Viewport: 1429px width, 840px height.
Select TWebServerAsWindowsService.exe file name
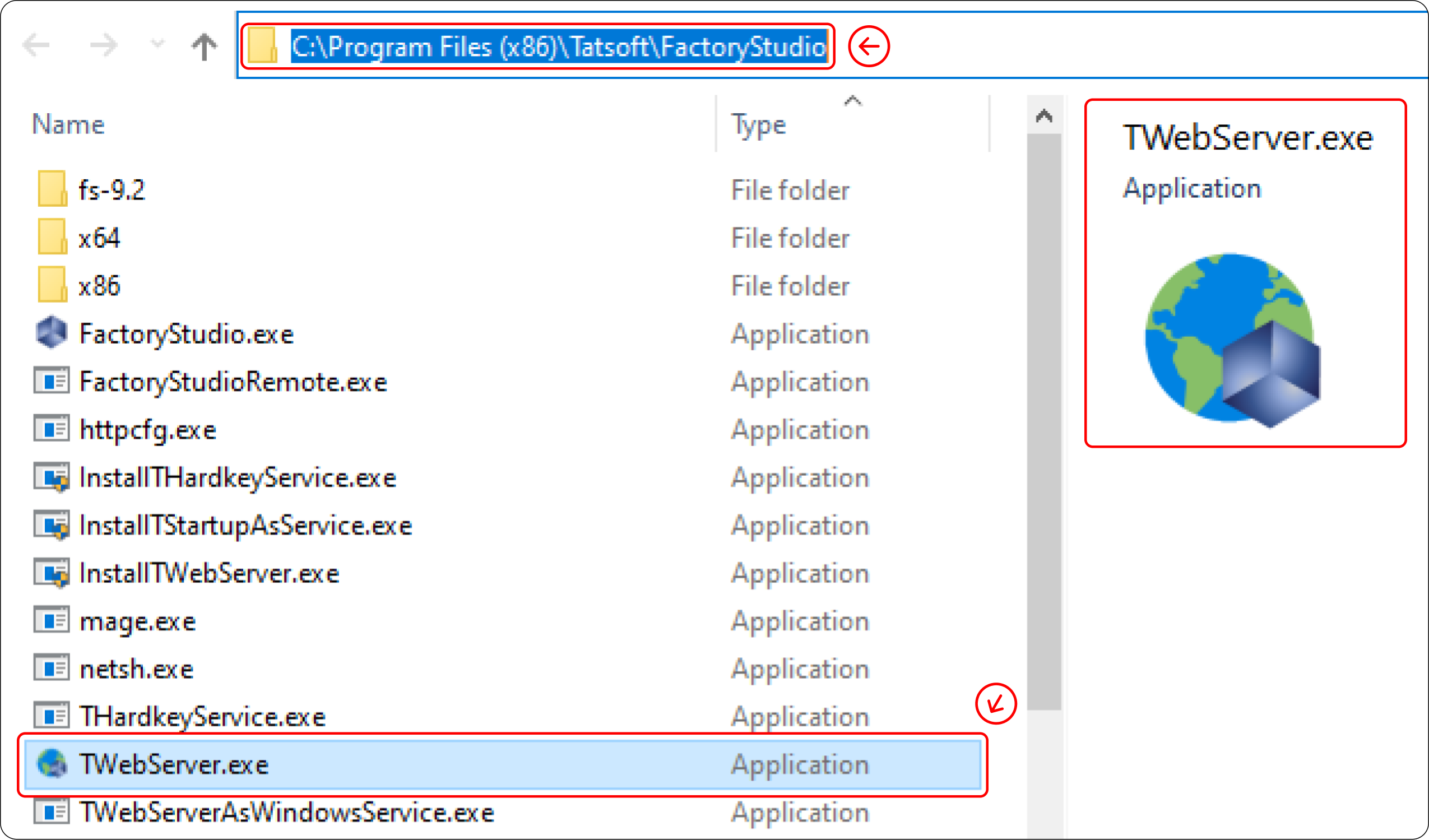coord(287,812)
